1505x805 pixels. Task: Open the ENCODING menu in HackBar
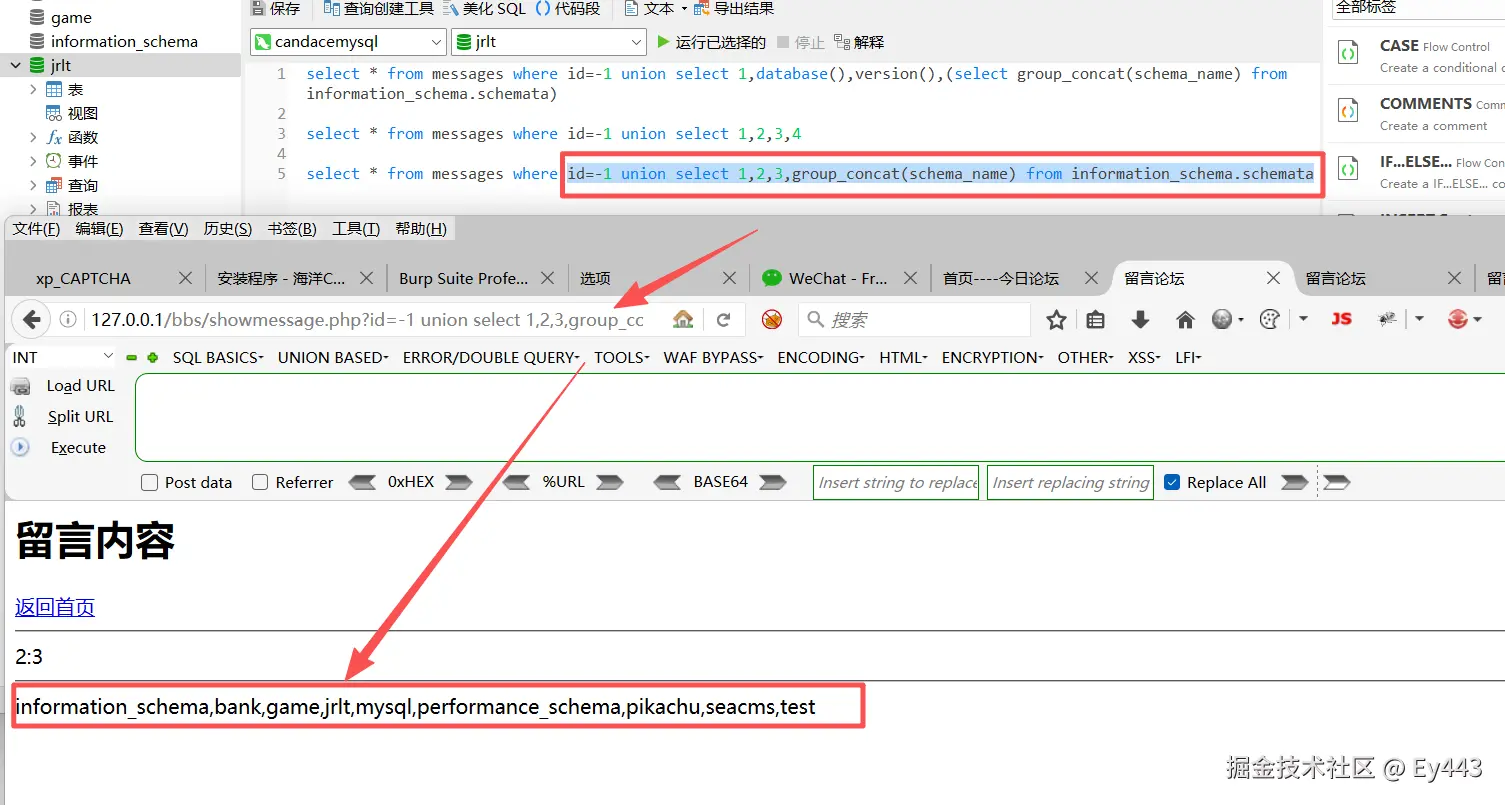[x=821, y=357]
